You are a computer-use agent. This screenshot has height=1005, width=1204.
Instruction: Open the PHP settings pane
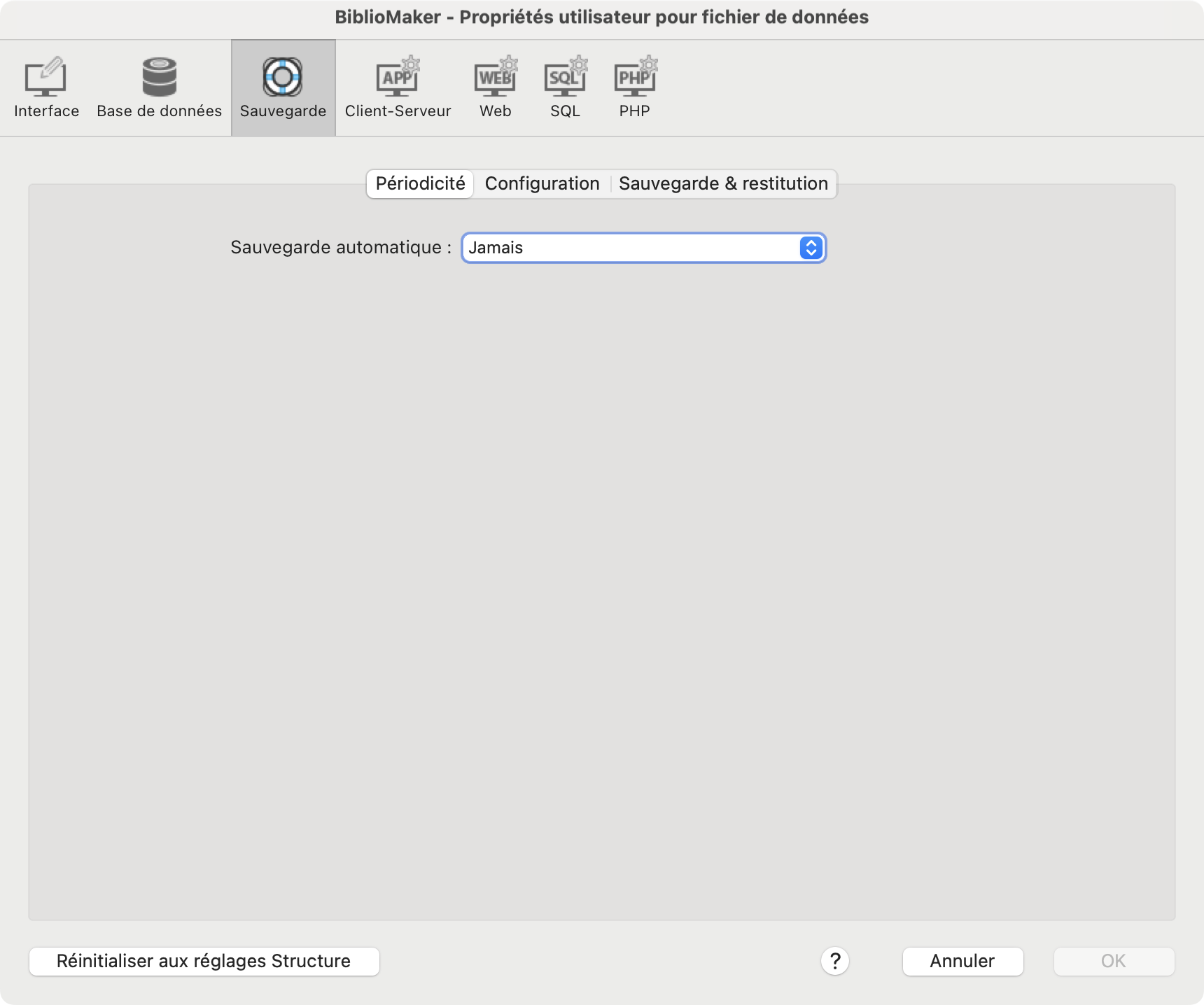pyautogui.click(x=635, y=87)
